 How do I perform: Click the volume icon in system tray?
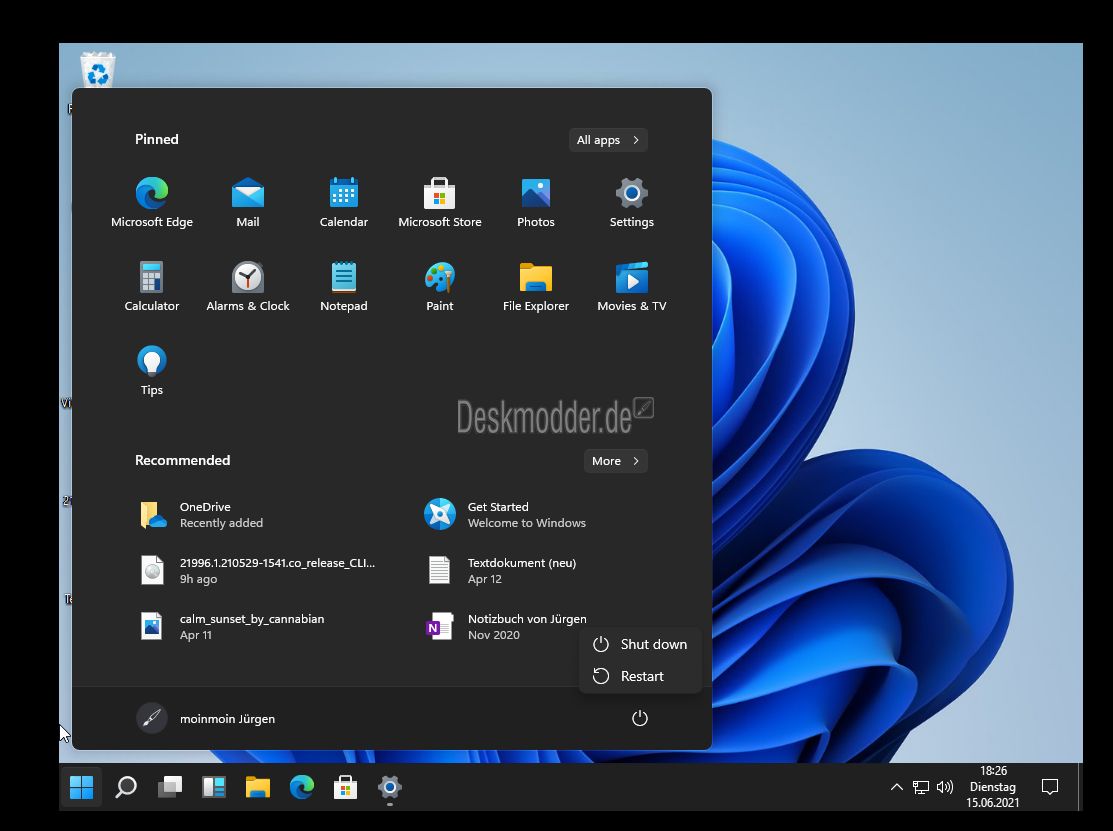coord(945,787)
